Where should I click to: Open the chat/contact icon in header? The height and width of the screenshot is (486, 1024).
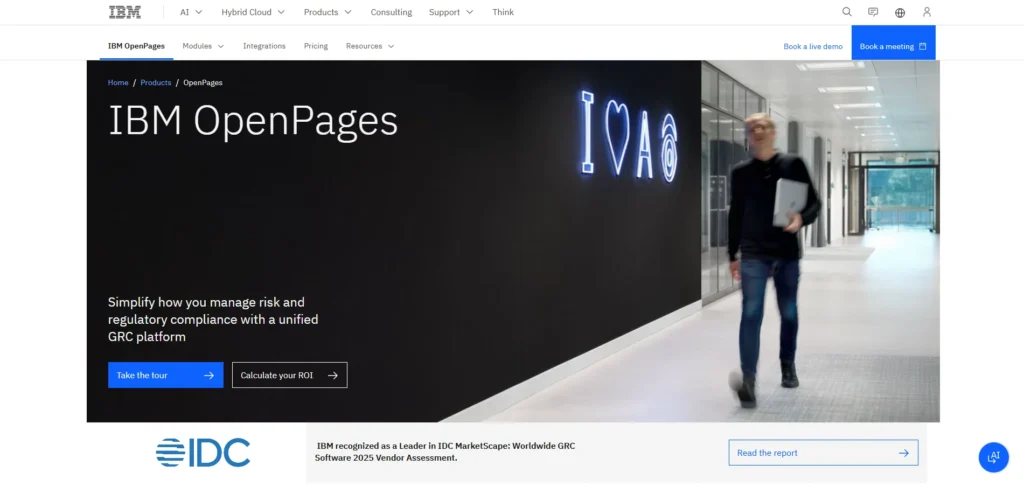pyautogui.click(x=873, y=12)
